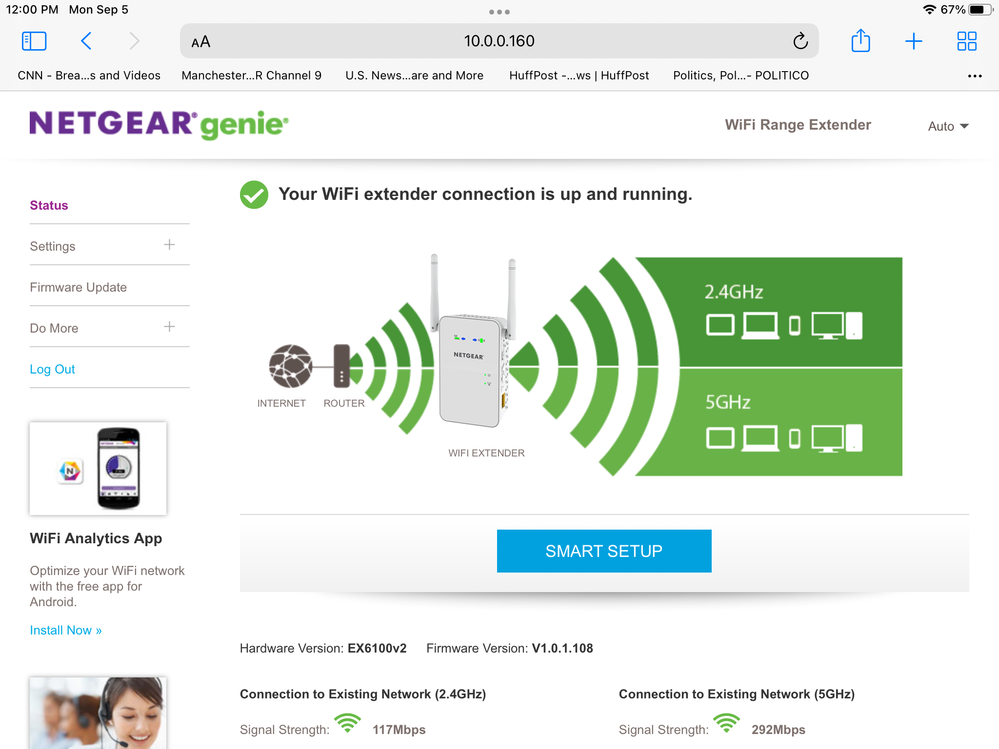Tap the AA reader options icon
Image resolution: width=999 pixels, height=749 pixels.
pos(201,42)
